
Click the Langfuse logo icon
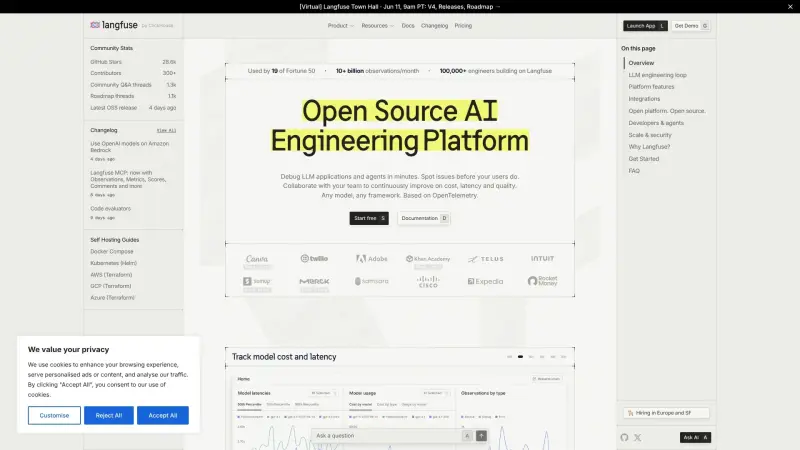[x=95, y=25]
